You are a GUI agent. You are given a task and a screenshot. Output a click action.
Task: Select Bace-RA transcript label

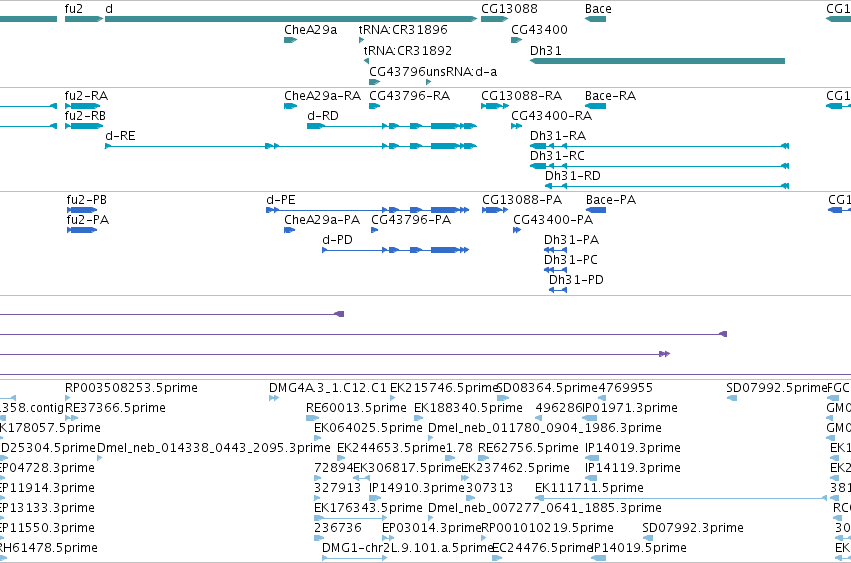tap(611, 96)
